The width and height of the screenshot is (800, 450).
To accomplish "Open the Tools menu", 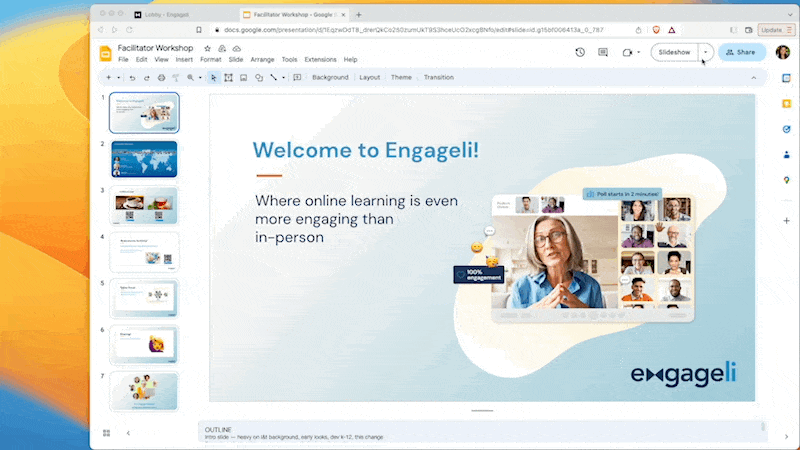I will [x=289, y=60].
